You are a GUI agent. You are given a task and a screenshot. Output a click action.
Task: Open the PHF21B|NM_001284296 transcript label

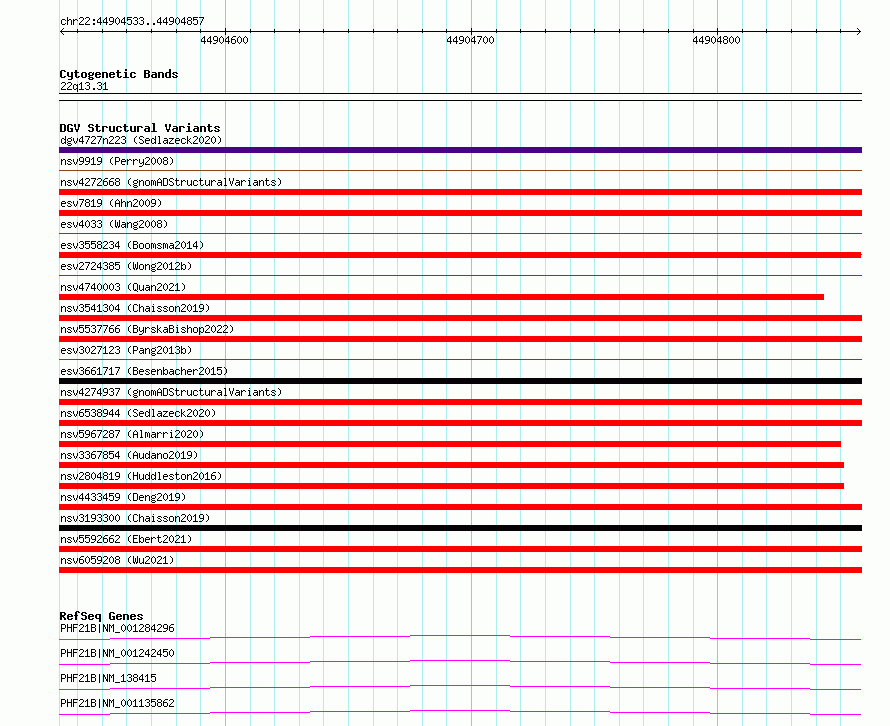click(117, 628)
